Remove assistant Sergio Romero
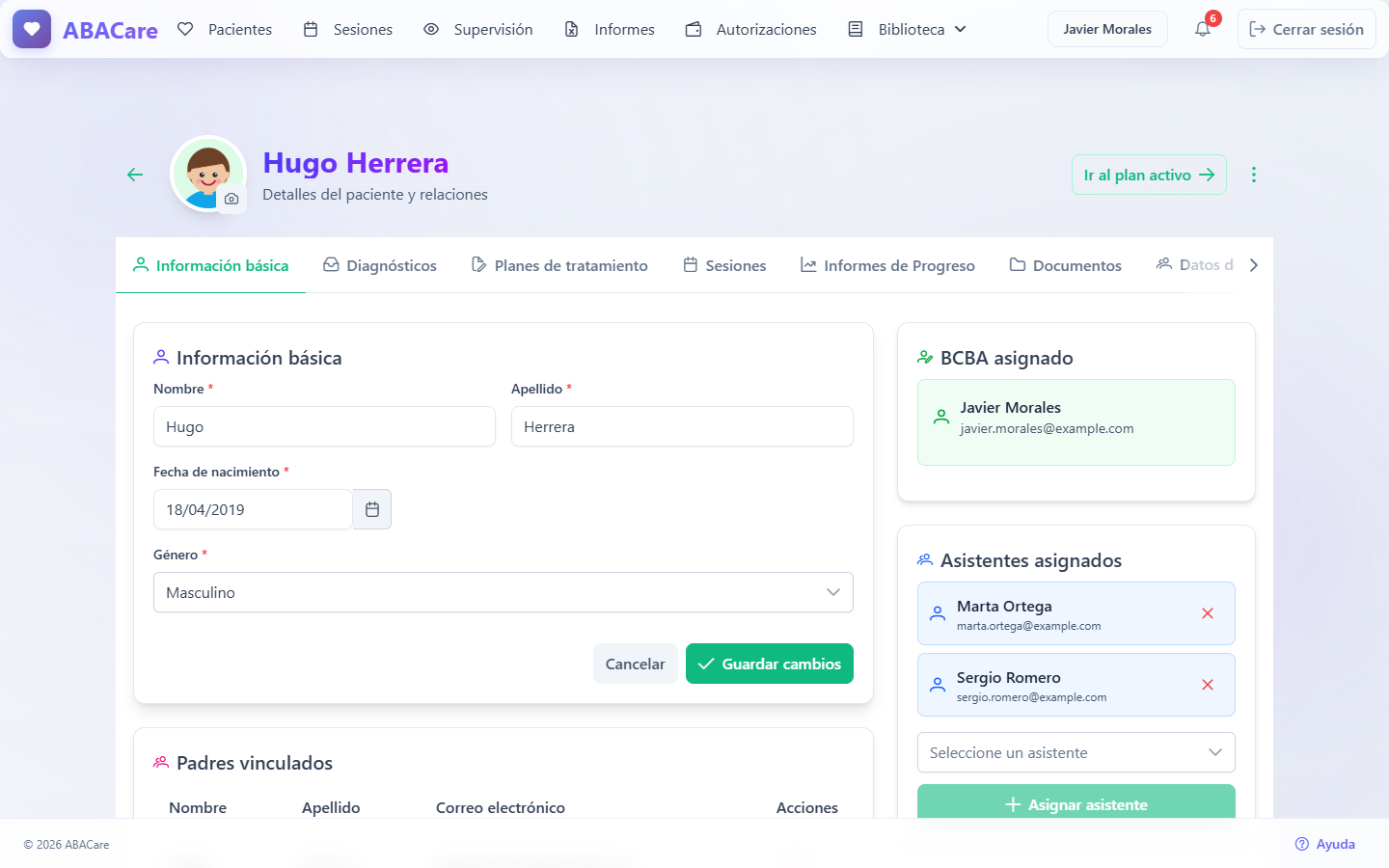Screen dimensions: 1389x868 pos(1208,685)
